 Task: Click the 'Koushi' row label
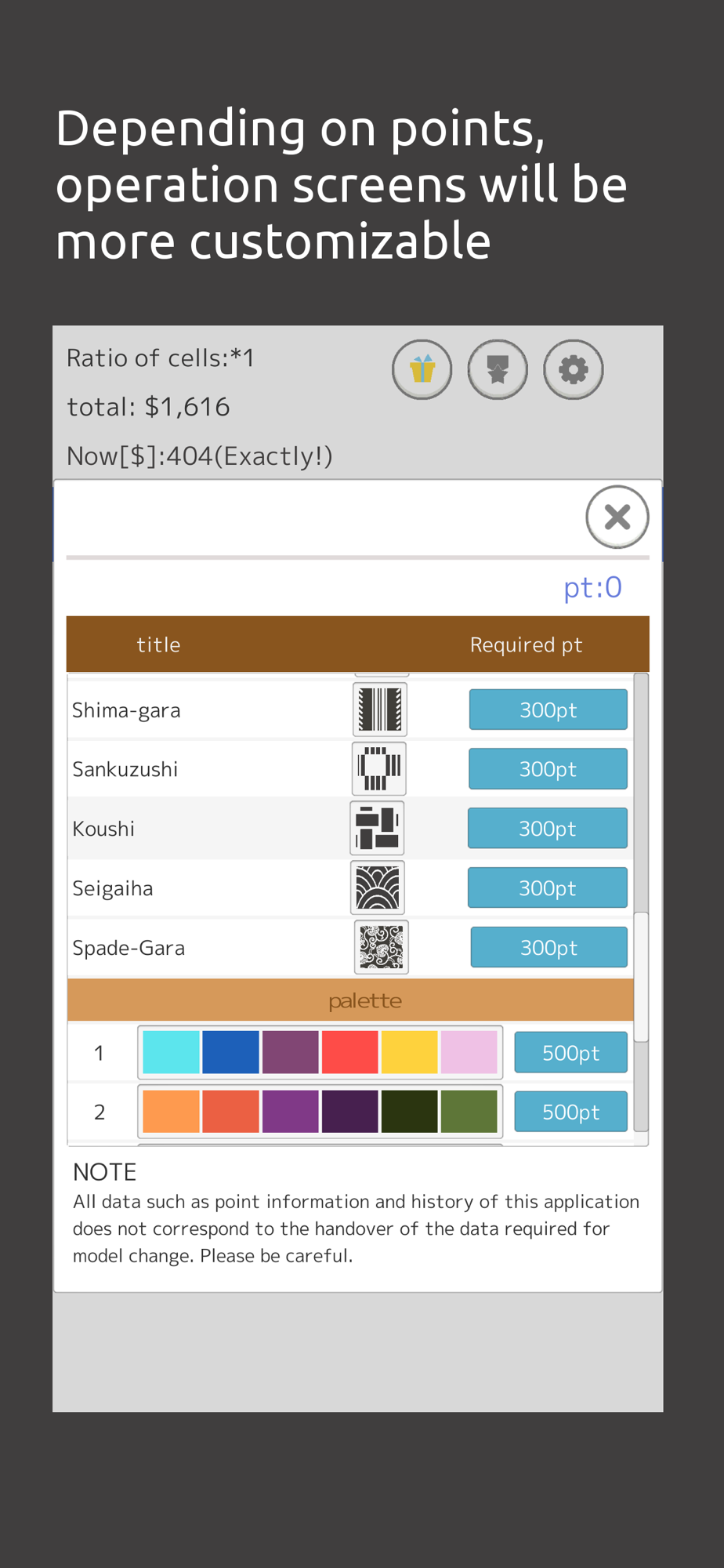(x=103, y=829)
